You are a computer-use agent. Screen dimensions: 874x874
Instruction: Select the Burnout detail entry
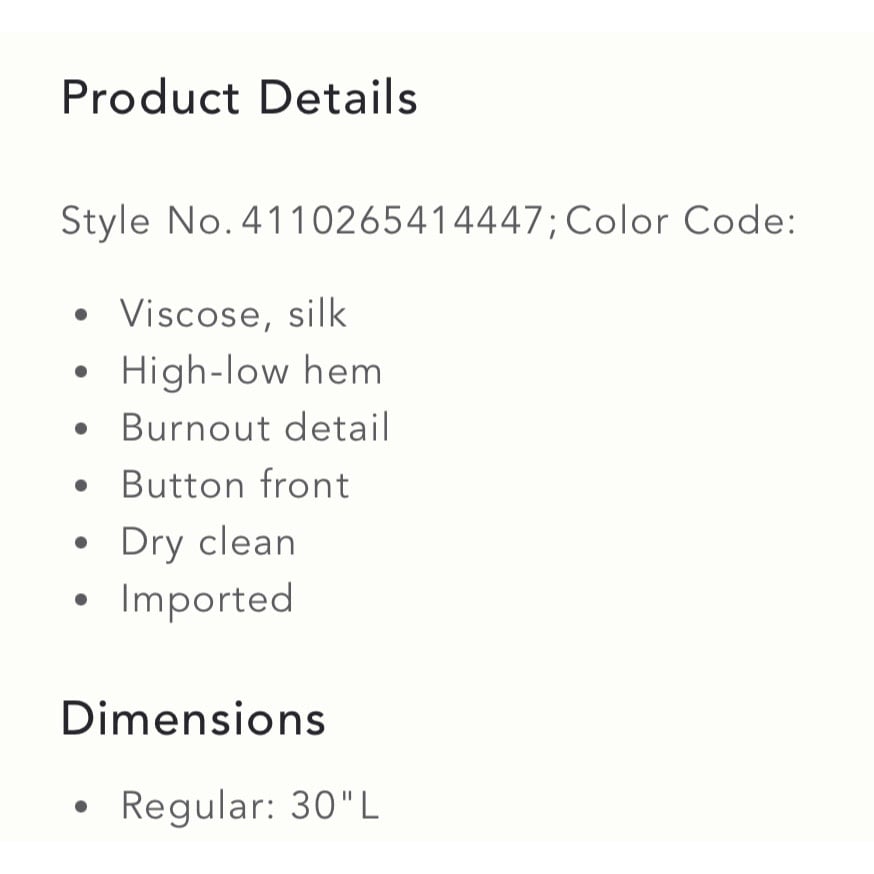[255, 428]
